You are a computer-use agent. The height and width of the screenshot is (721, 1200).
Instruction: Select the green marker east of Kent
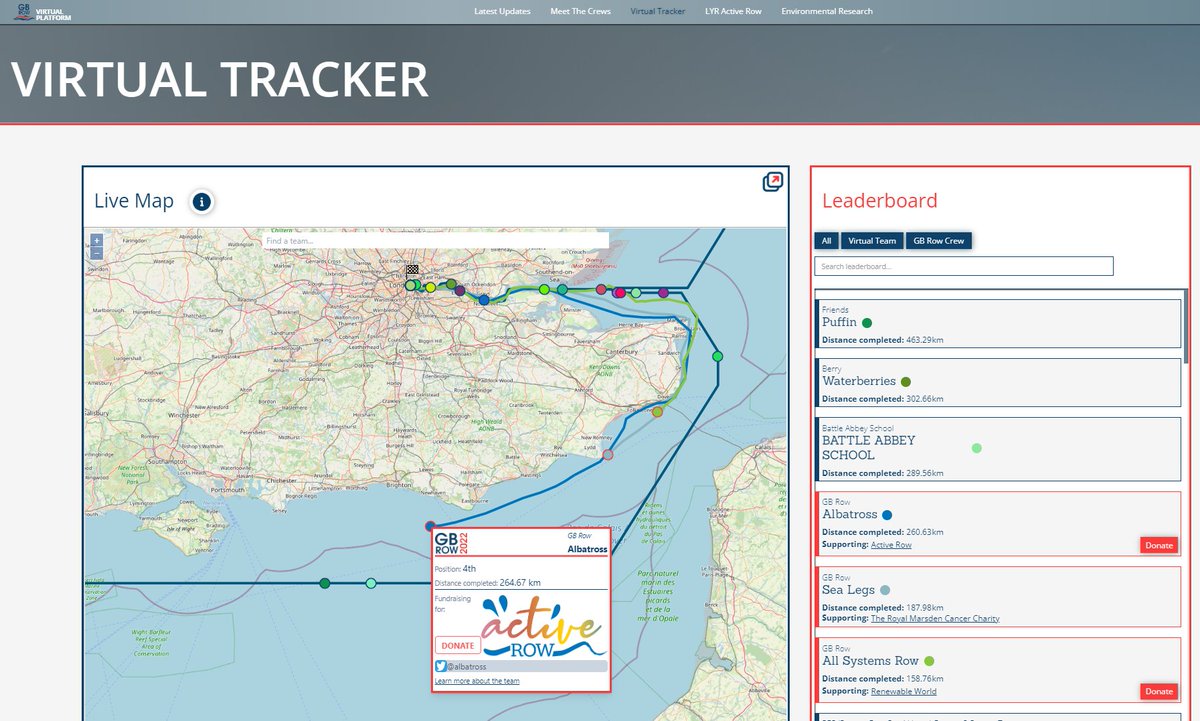coord(717,356)
